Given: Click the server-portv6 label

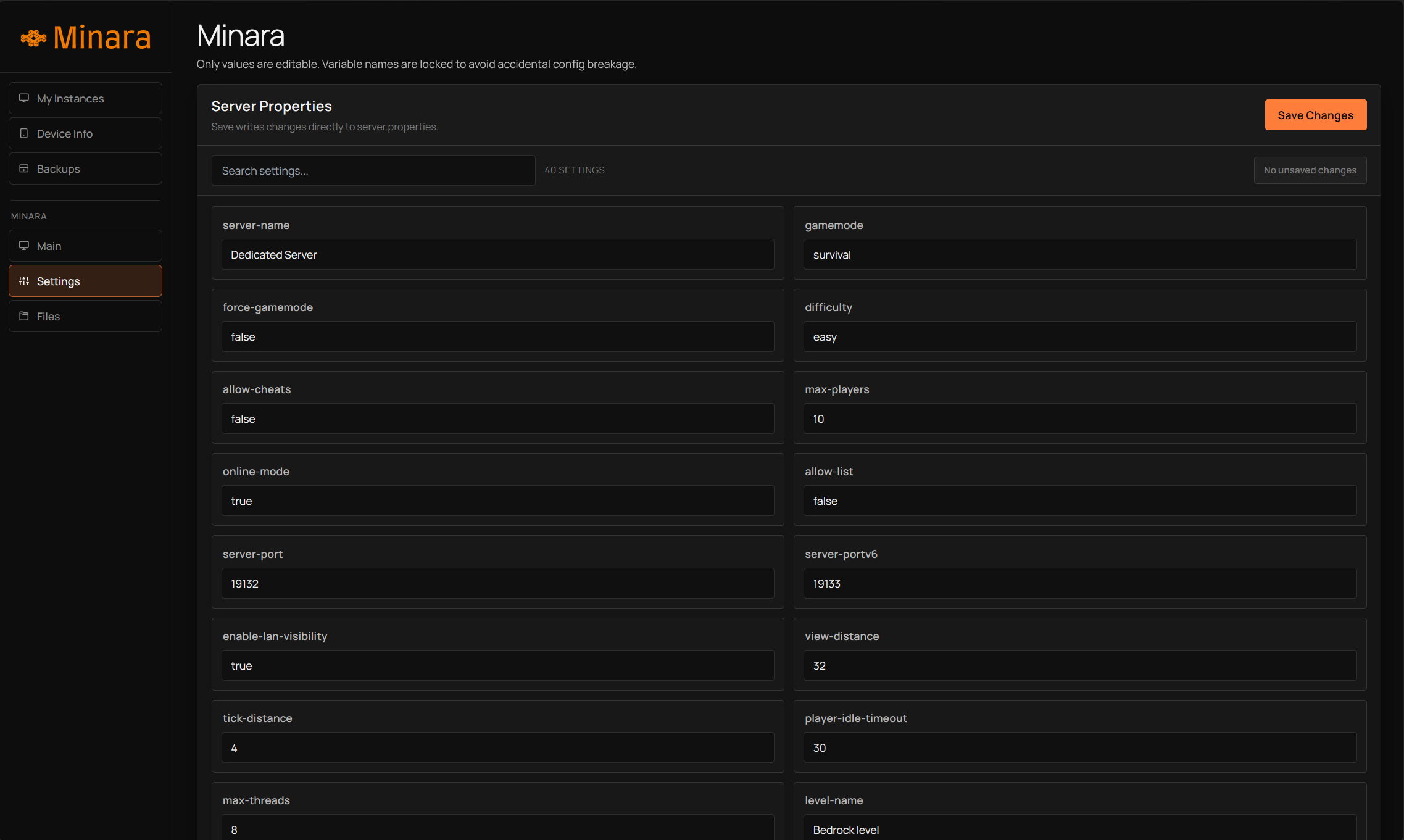Looking at the screenshot, I should (x=841, y=554).
